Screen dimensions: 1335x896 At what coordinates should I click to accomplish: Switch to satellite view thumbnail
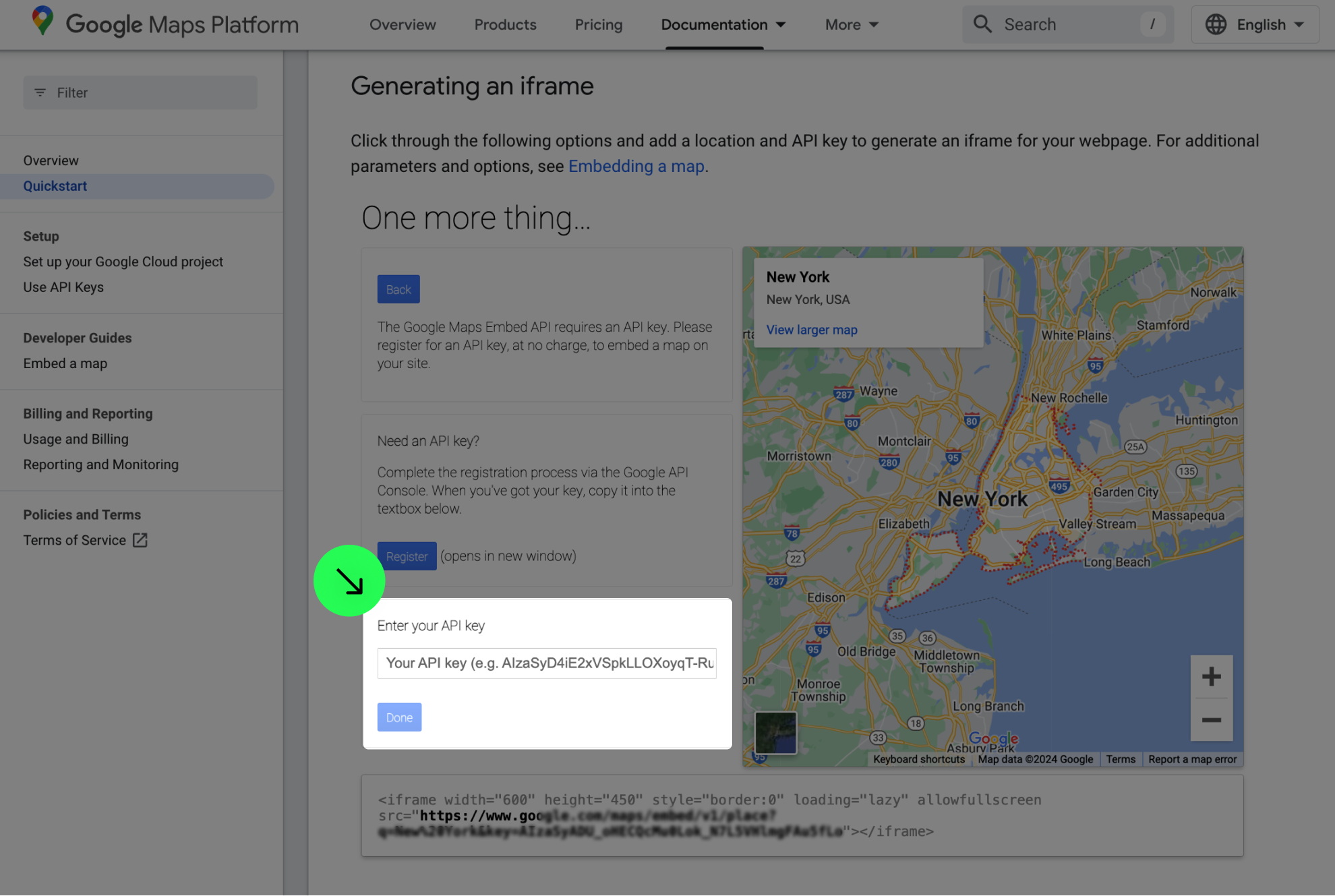pyautogui.click(x=775, y=733)
